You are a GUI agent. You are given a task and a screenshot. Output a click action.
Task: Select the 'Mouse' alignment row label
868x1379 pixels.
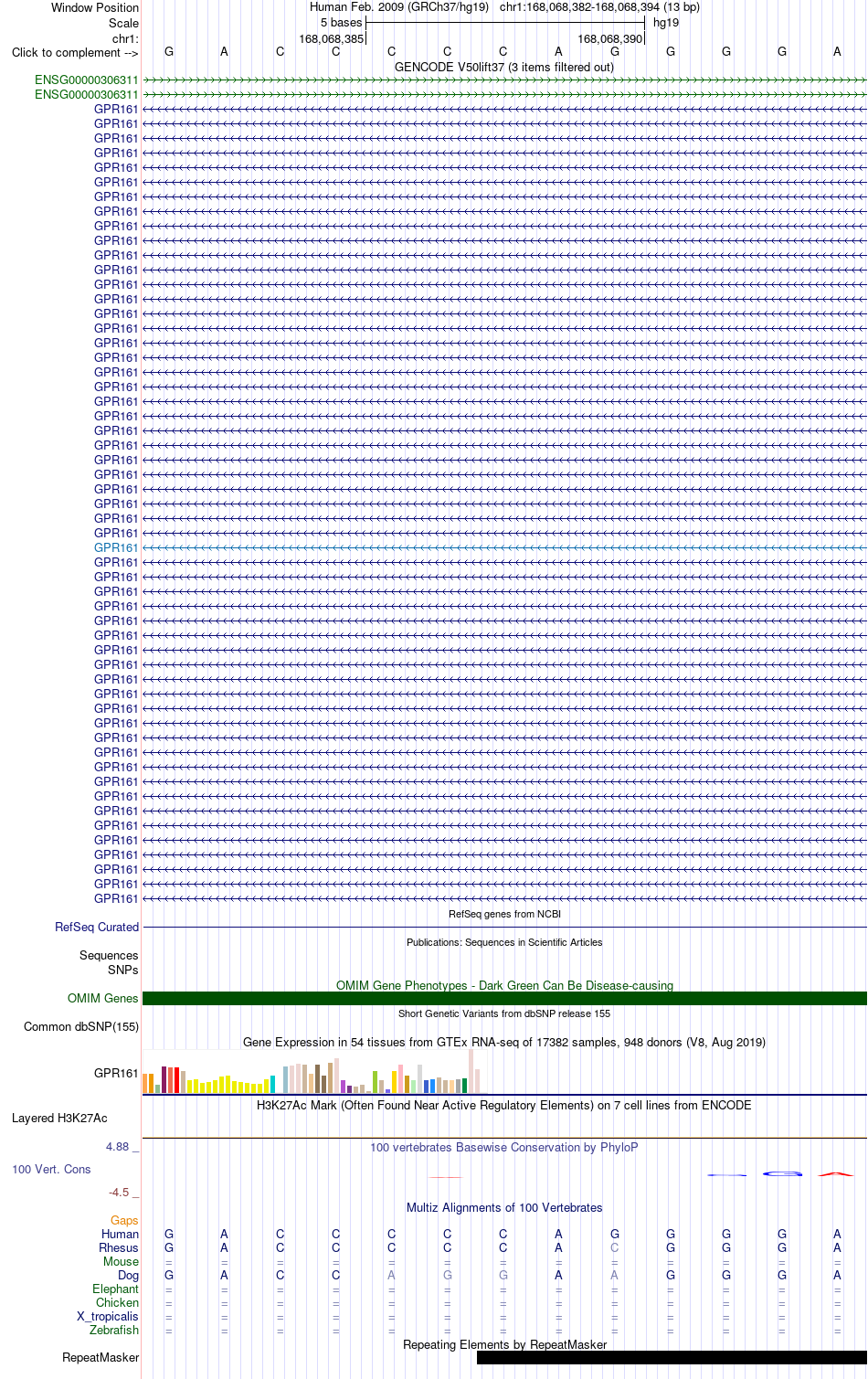(x=121, y=1261)
